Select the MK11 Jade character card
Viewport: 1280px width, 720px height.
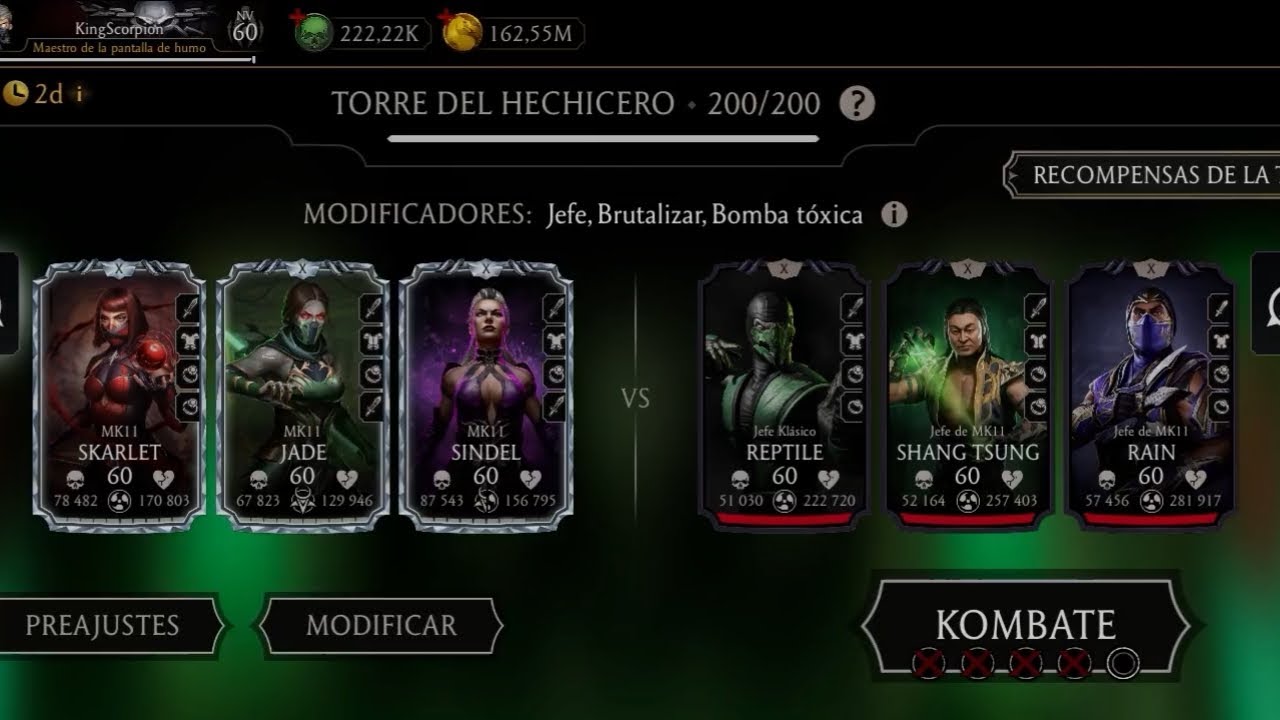coord(303,395)
